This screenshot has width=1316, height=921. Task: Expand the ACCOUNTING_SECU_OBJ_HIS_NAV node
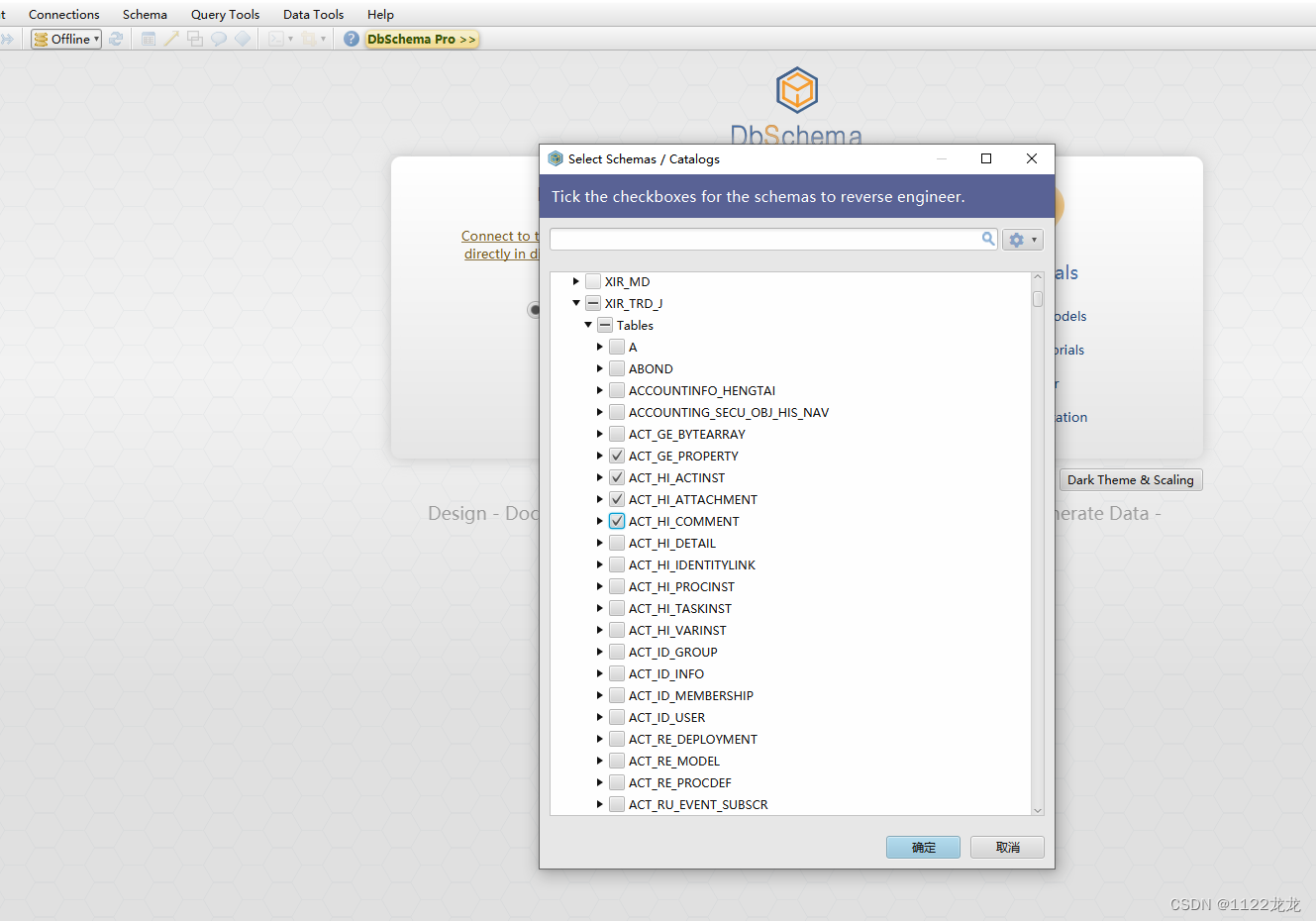pos(599,412)
